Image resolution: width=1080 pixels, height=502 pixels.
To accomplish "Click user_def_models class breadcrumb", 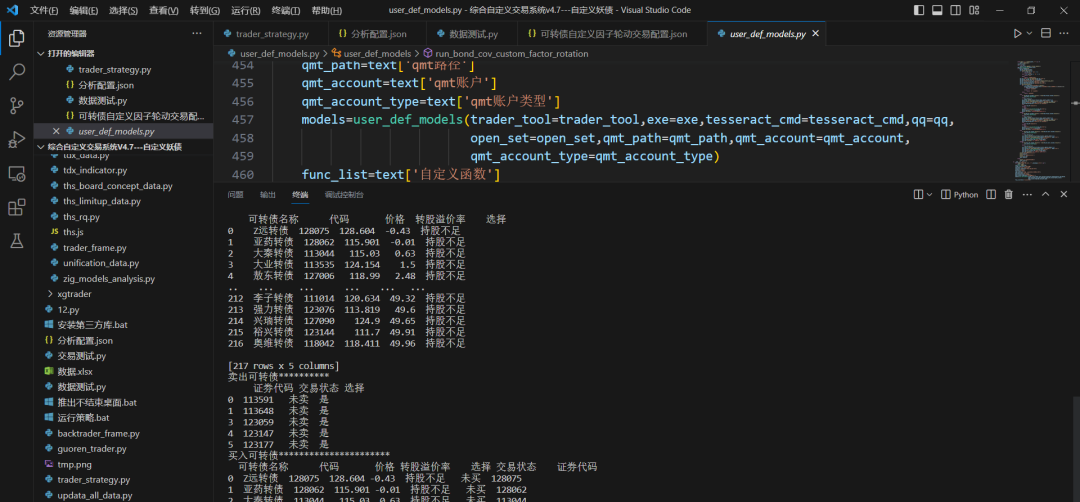I will tap(372, 53).
